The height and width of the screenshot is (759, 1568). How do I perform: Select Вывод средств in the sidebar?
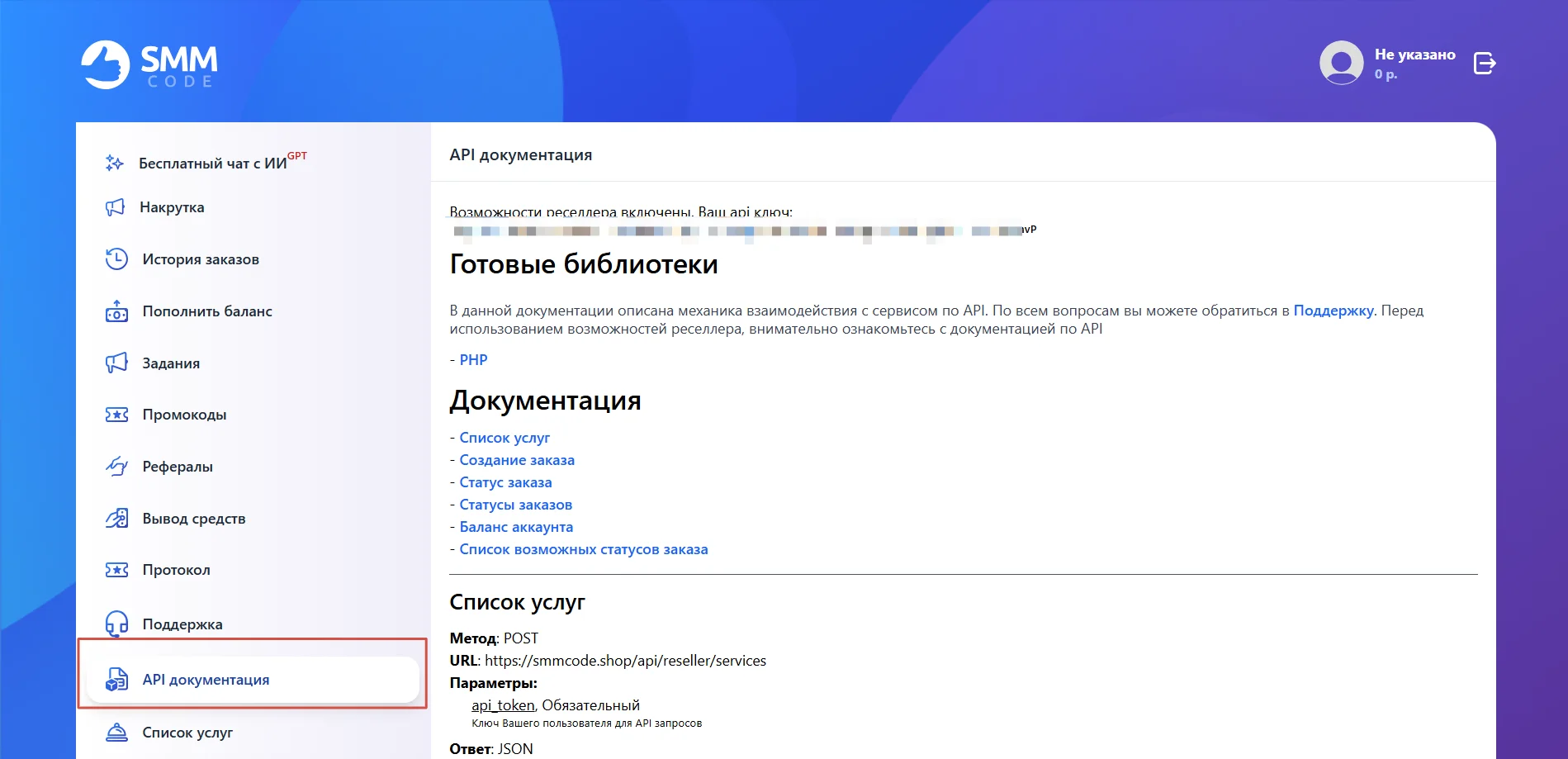[x=194, y=519]
